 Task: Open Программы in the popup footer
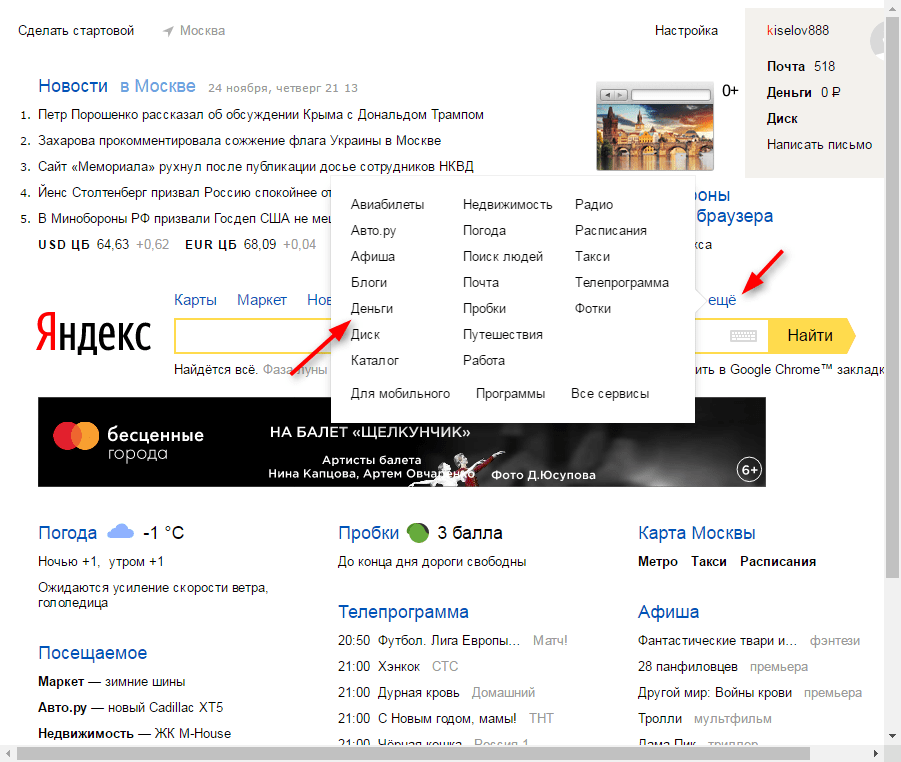coord(510,394)
